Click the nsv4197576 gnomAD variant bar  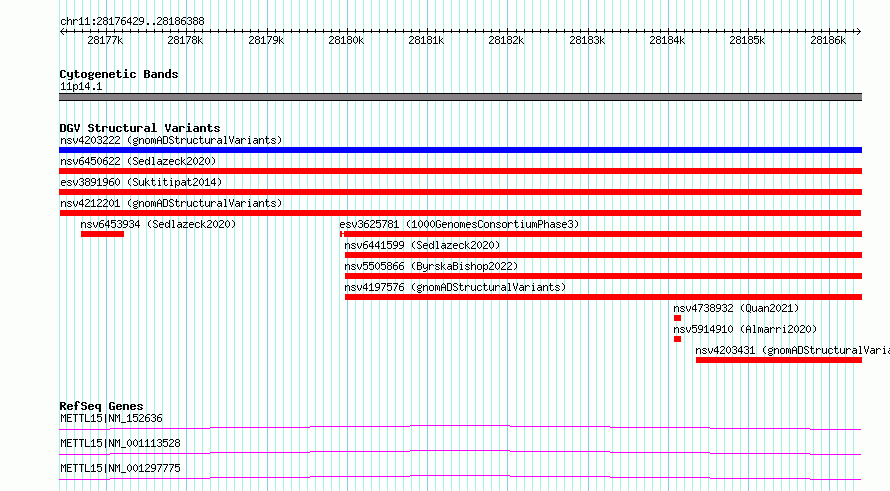[x=603, y=297]
